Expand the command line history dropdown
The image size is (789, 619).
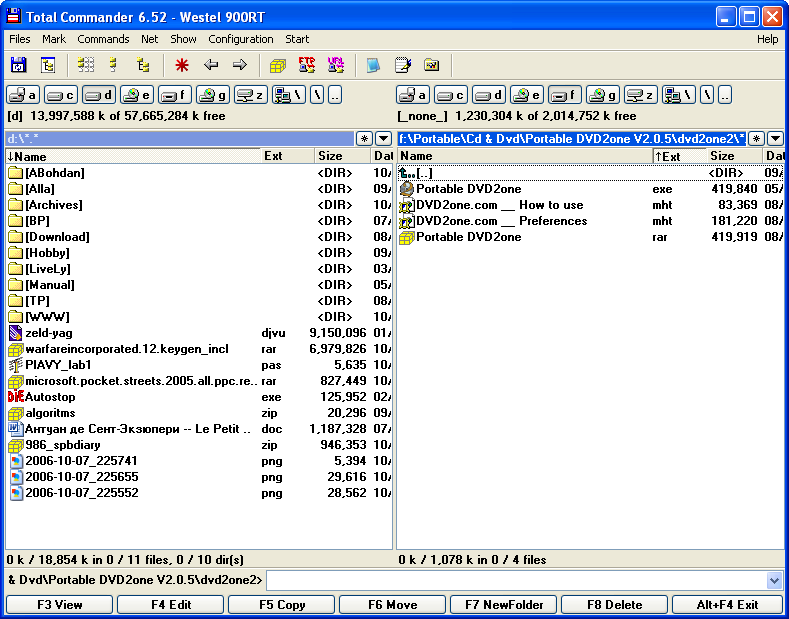(x=774, y=580)
